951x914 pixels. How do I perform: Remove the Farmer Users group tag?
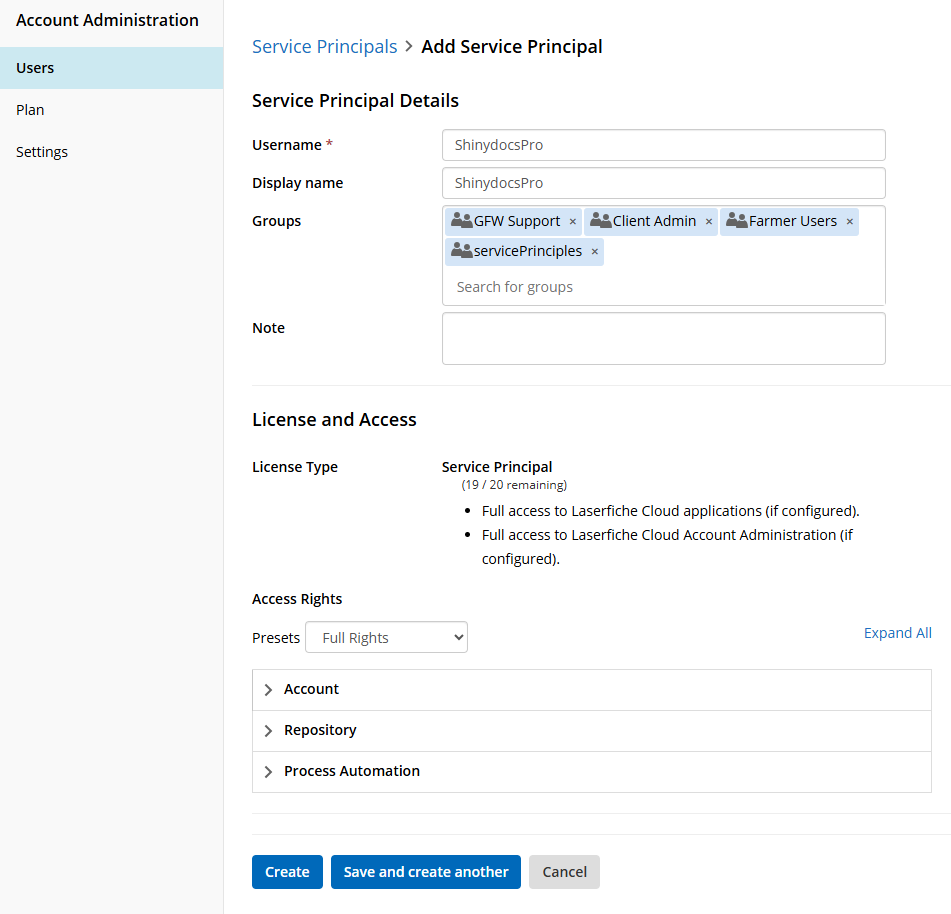click(850, 222)
